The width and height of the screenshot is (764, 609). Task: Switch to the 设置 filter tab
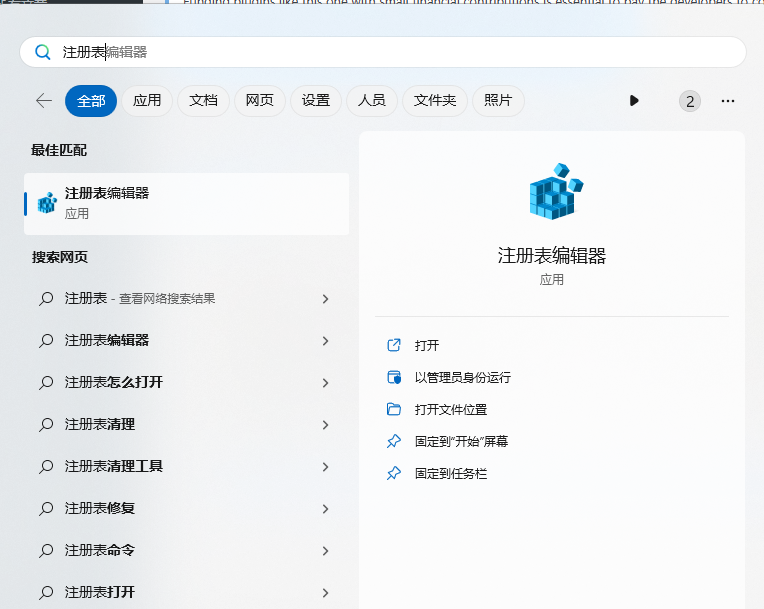pos(316,101)
